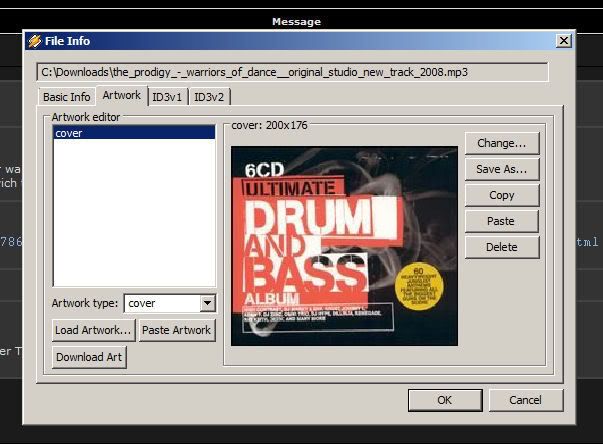Viewport: 603px width, 444px height.
Task: Delete the cover artwork
Action: tap(501, 247)
